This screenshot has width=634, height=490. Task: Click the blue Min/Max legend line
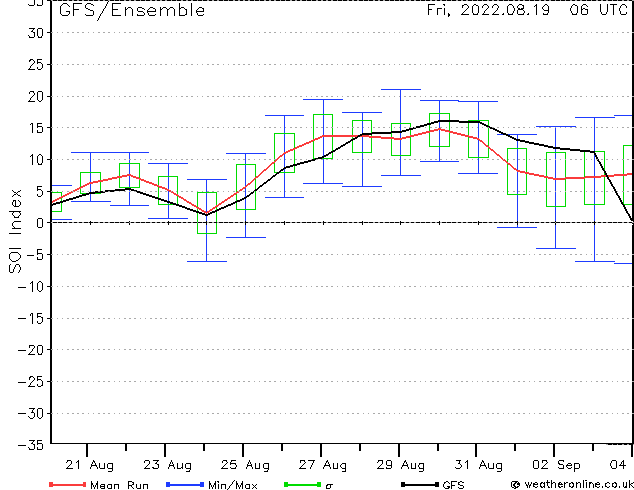click(185, 484)
